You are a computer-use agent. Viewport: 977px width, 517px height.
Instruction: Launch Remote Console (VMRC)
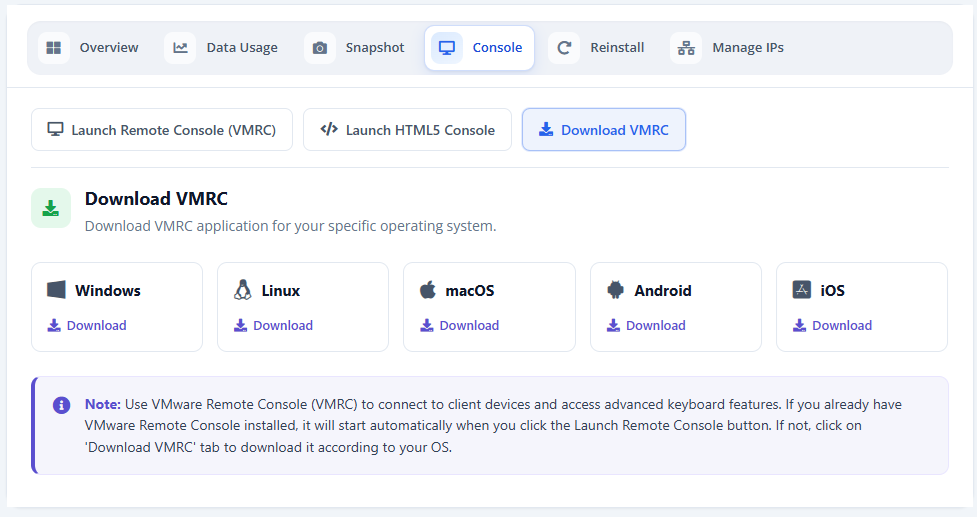pos(162,130)
